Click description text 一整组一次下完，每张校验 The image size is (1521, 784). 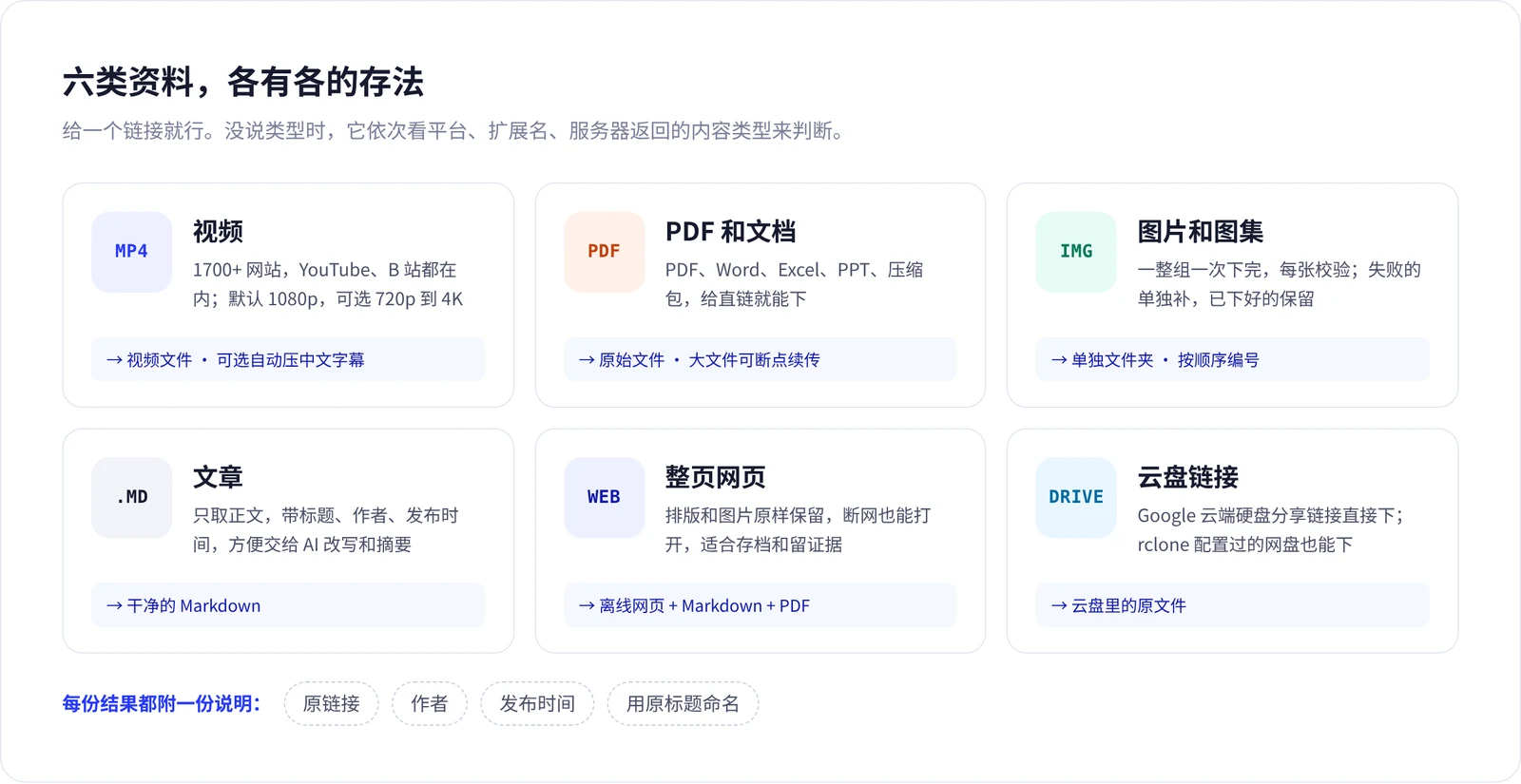1280,284
